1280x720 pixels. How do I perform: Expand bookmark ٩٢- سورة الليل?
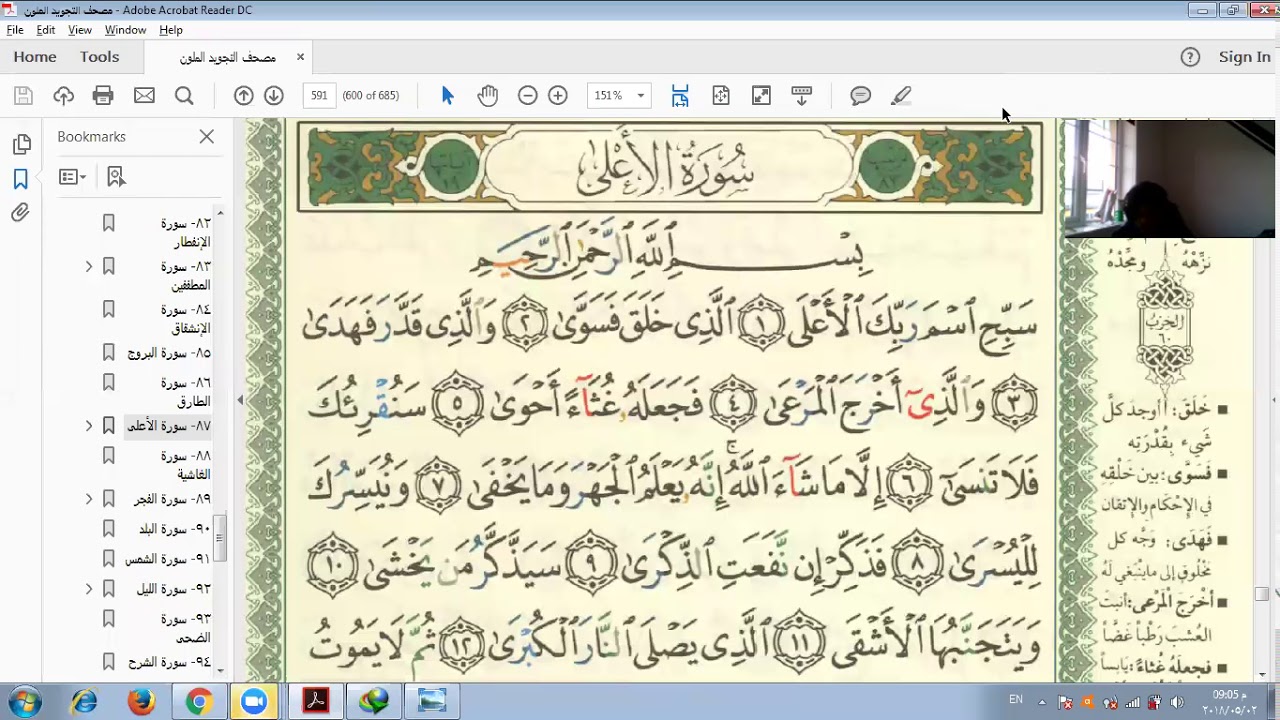88,590
